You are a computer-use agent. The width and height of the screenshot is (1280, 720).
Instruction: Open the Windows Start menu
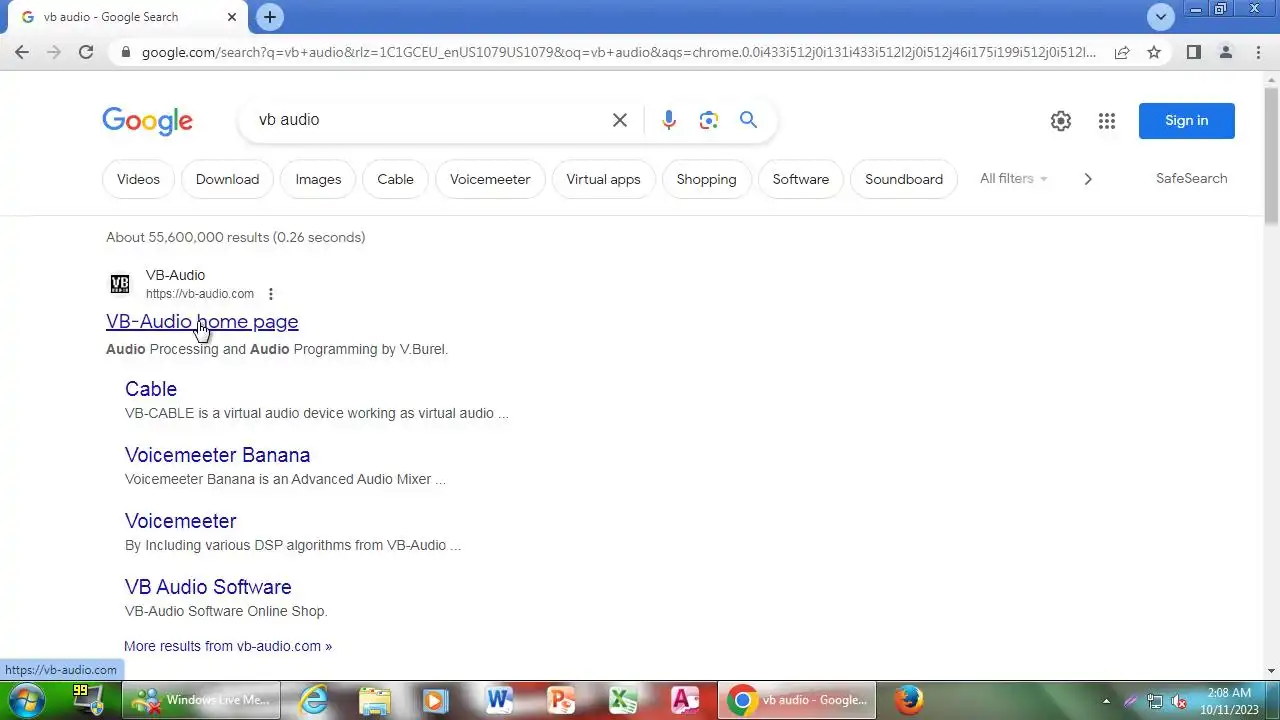point(25,700)
